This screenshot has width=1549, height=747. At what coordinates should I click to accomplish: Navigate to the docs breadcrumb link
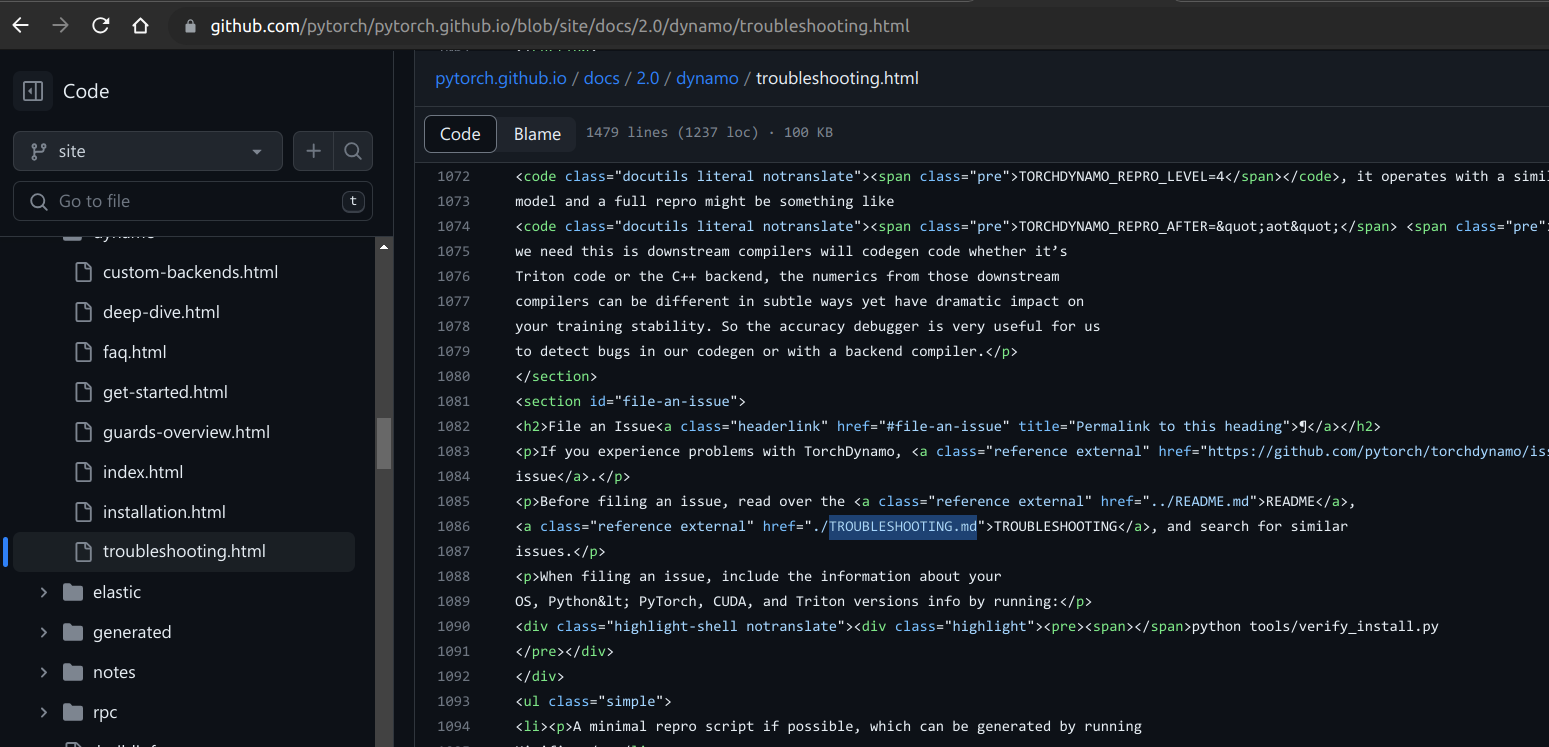pos(601,77)
